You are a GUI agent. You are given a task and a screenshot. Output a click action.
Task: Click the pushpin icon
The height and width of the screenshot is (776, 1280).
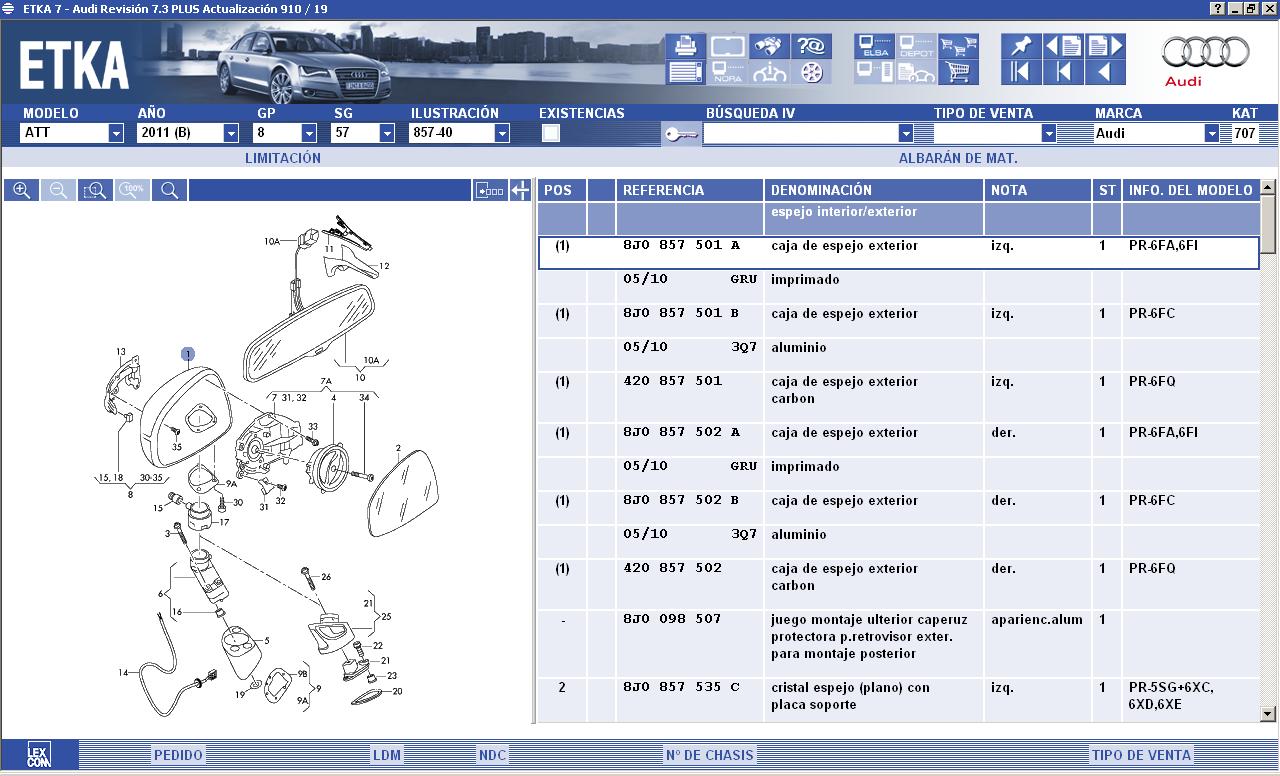[x=1020, y=46]
